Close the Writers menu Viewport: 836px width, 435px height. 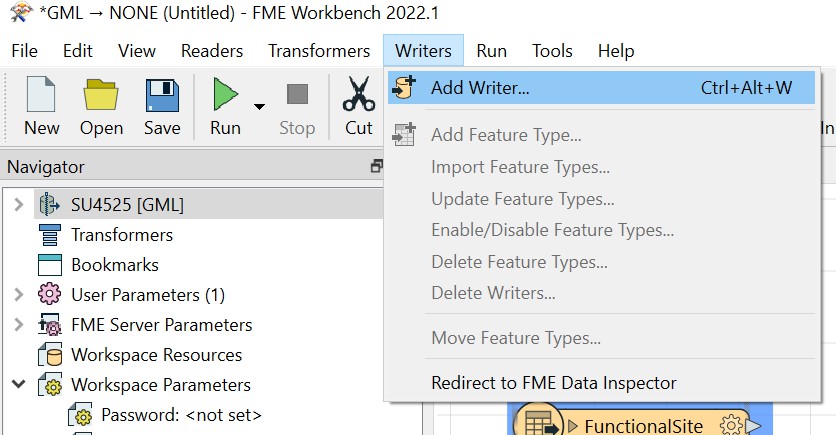423,51
